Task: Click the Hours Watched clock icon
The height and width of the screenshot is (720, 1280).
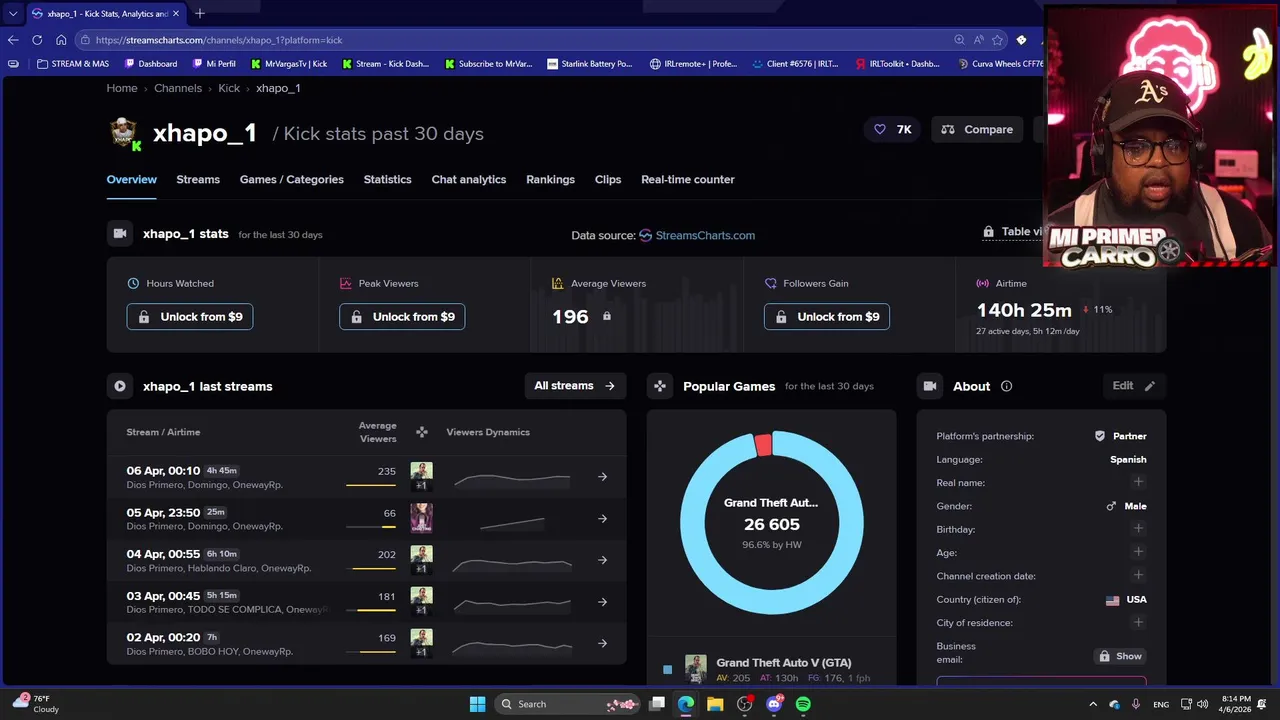Action: 133,284
